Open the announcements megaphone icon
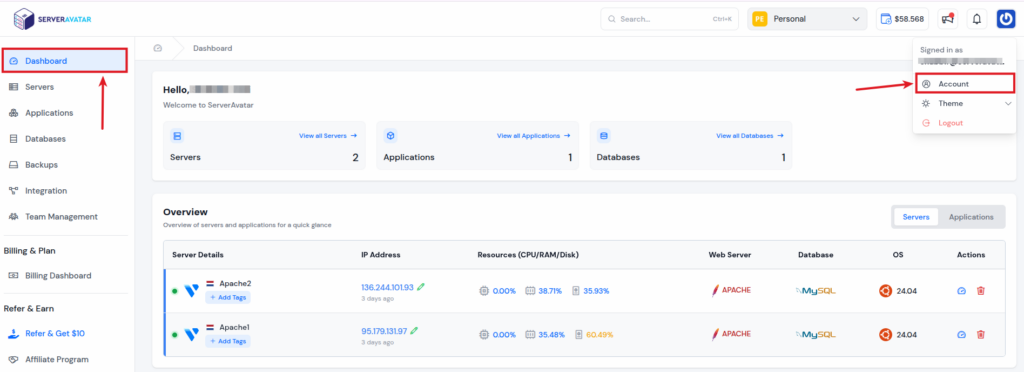Screen dimensions: 1024x372 (948, 19)
